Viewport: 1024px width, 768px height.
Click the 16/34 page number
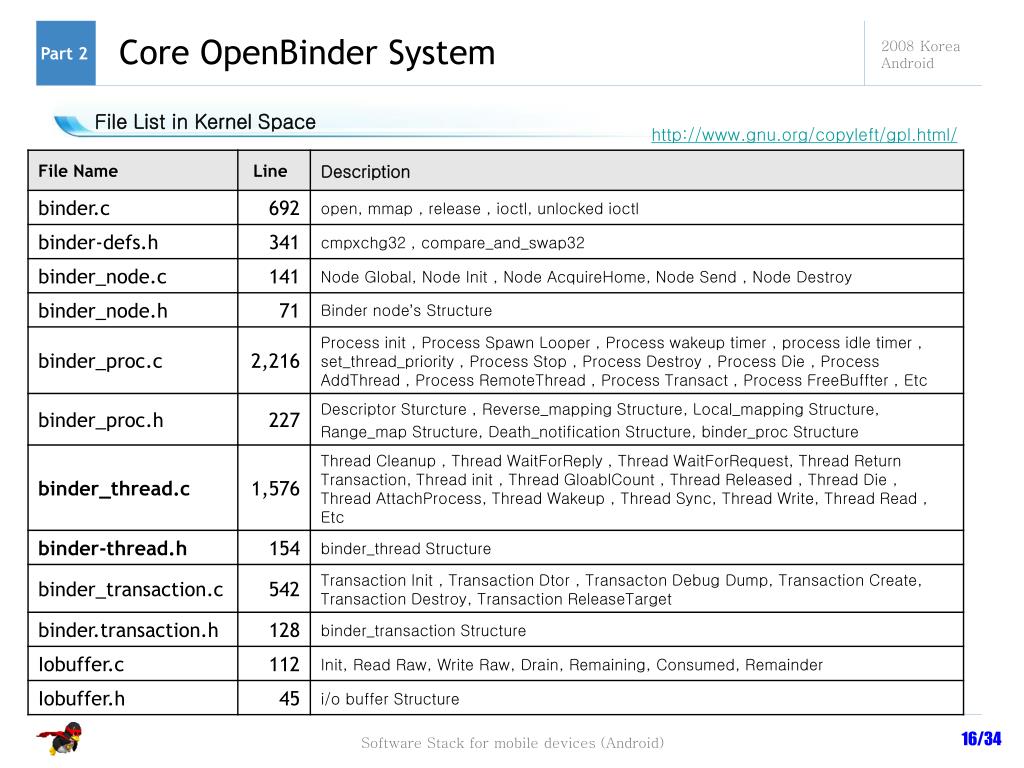(980, 739)
